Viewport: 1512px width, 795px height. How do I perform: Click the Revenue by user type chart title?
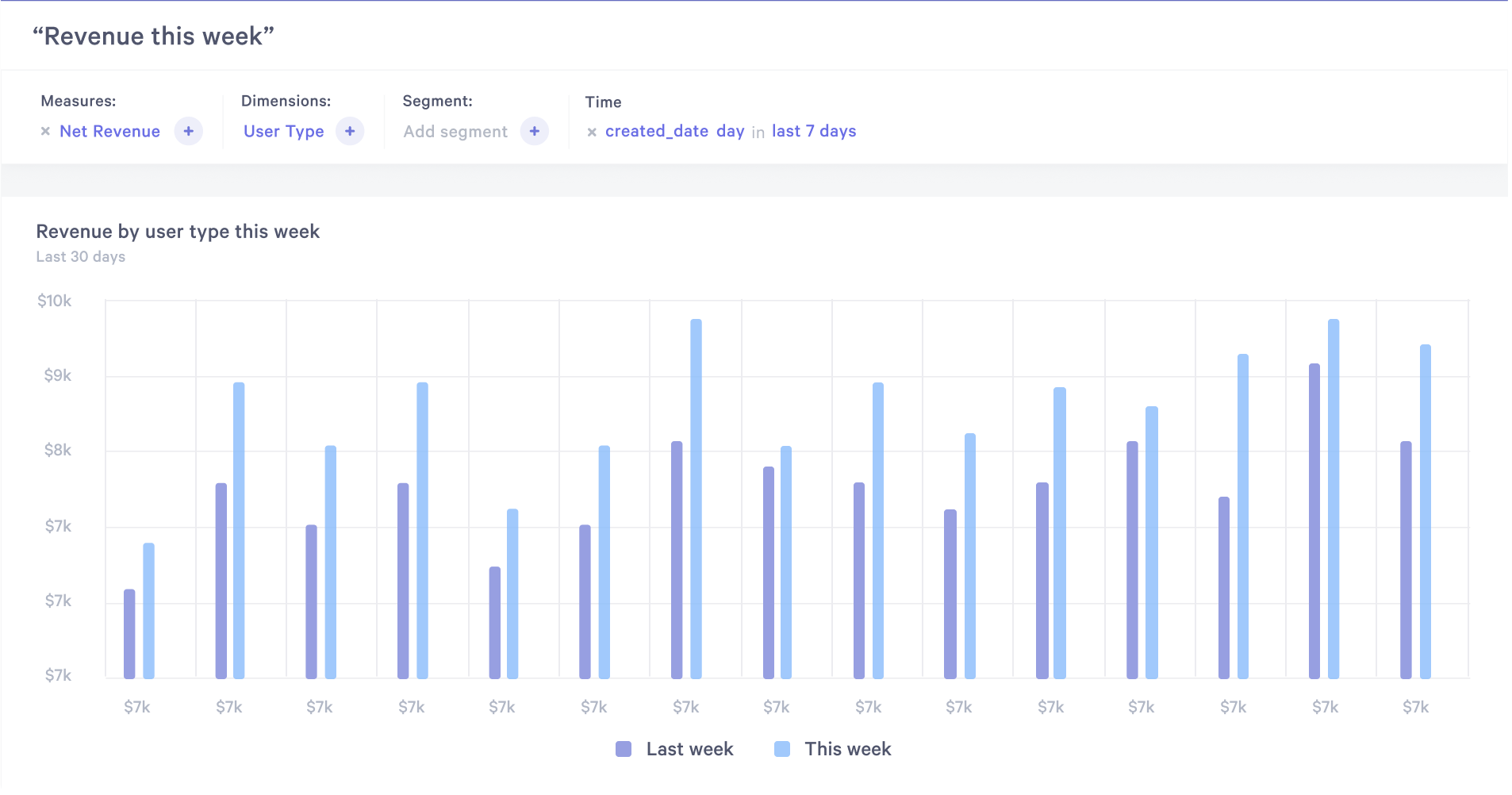[x=178, y=231]
